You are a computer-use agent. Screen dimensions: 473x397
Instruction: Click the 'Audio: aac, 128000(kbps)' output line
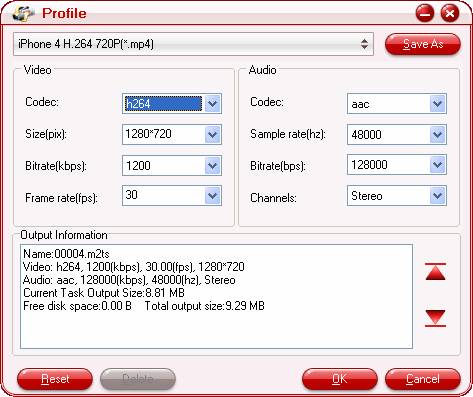[129, 280]
